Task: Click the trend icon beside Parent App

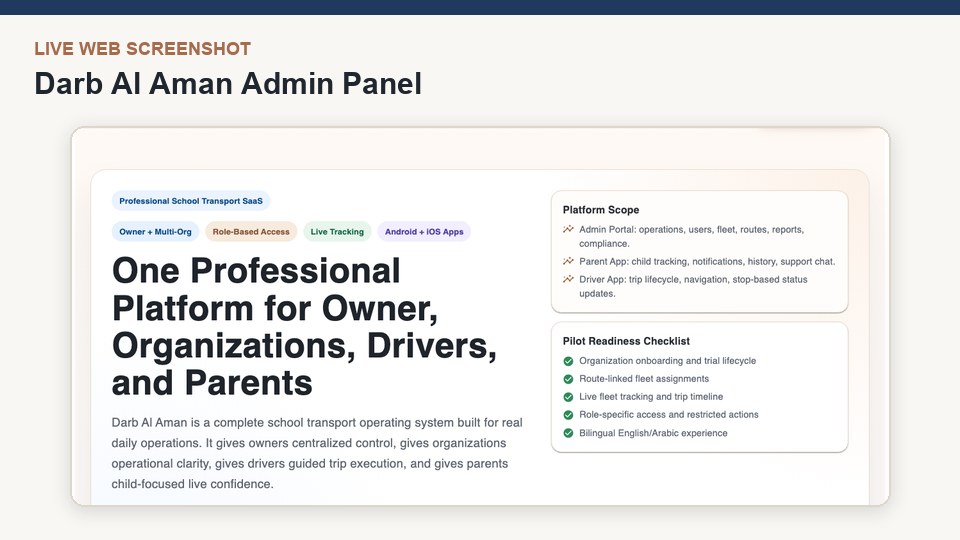Action: click(x=568, y=261)
